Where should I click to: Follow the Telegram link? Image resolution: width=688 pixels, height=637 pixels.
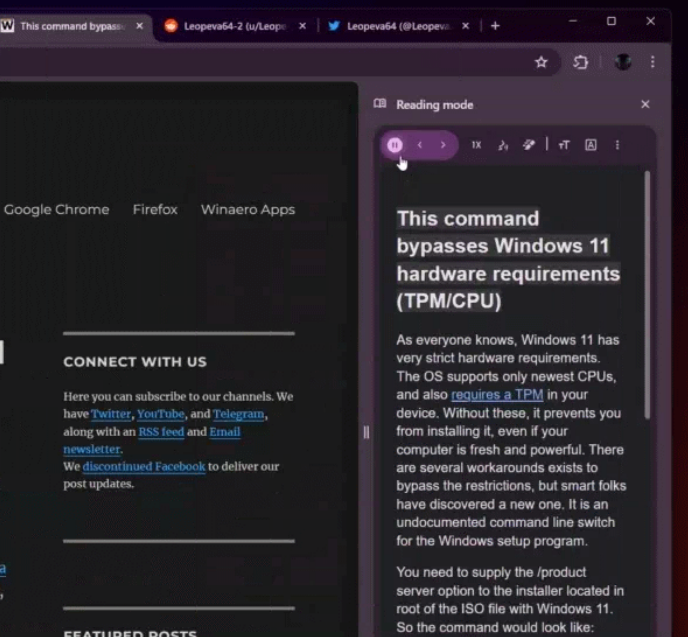pyautogui.click(x=239, y=414)
